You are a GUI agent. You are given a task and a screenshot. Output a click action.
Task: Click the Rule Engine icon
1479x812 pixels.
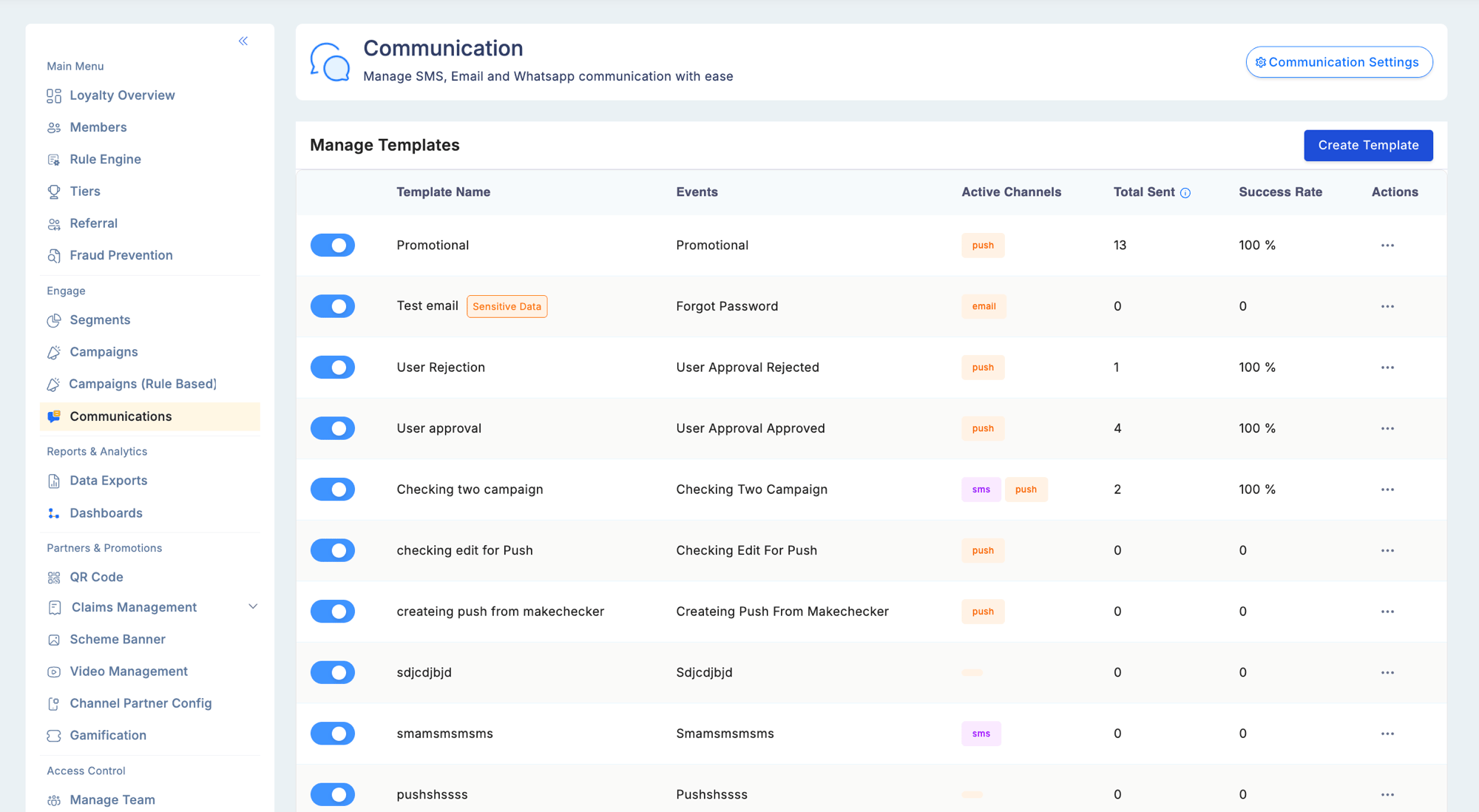point(54,159)
